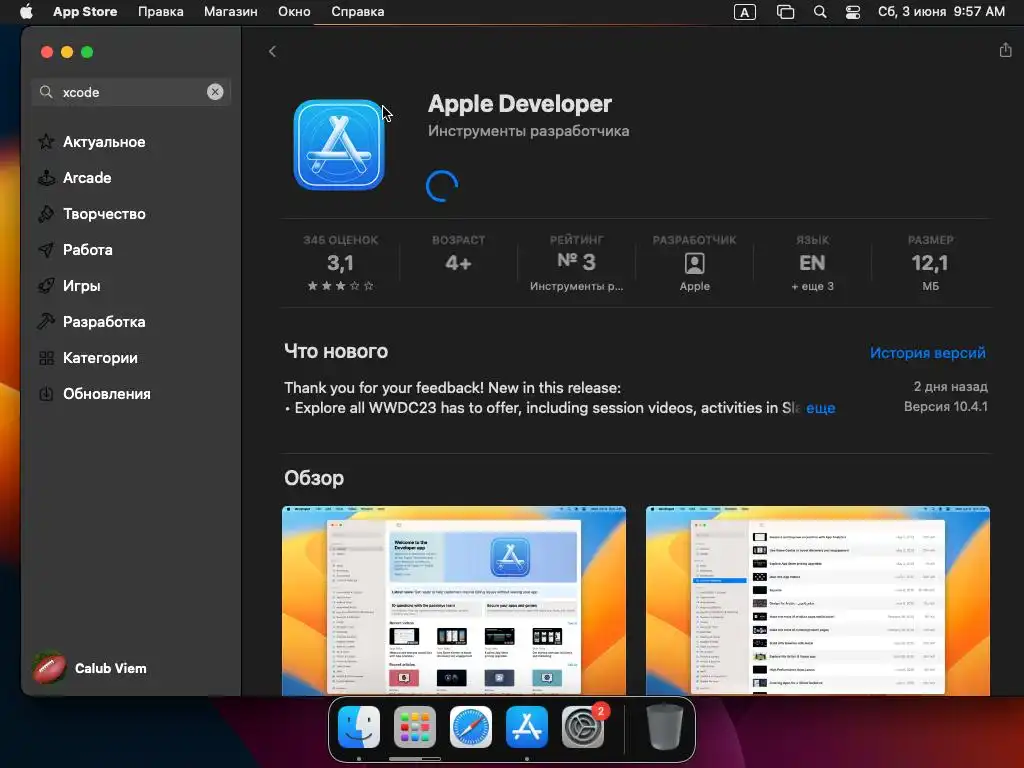Clear the search field text

coord(215,92)
